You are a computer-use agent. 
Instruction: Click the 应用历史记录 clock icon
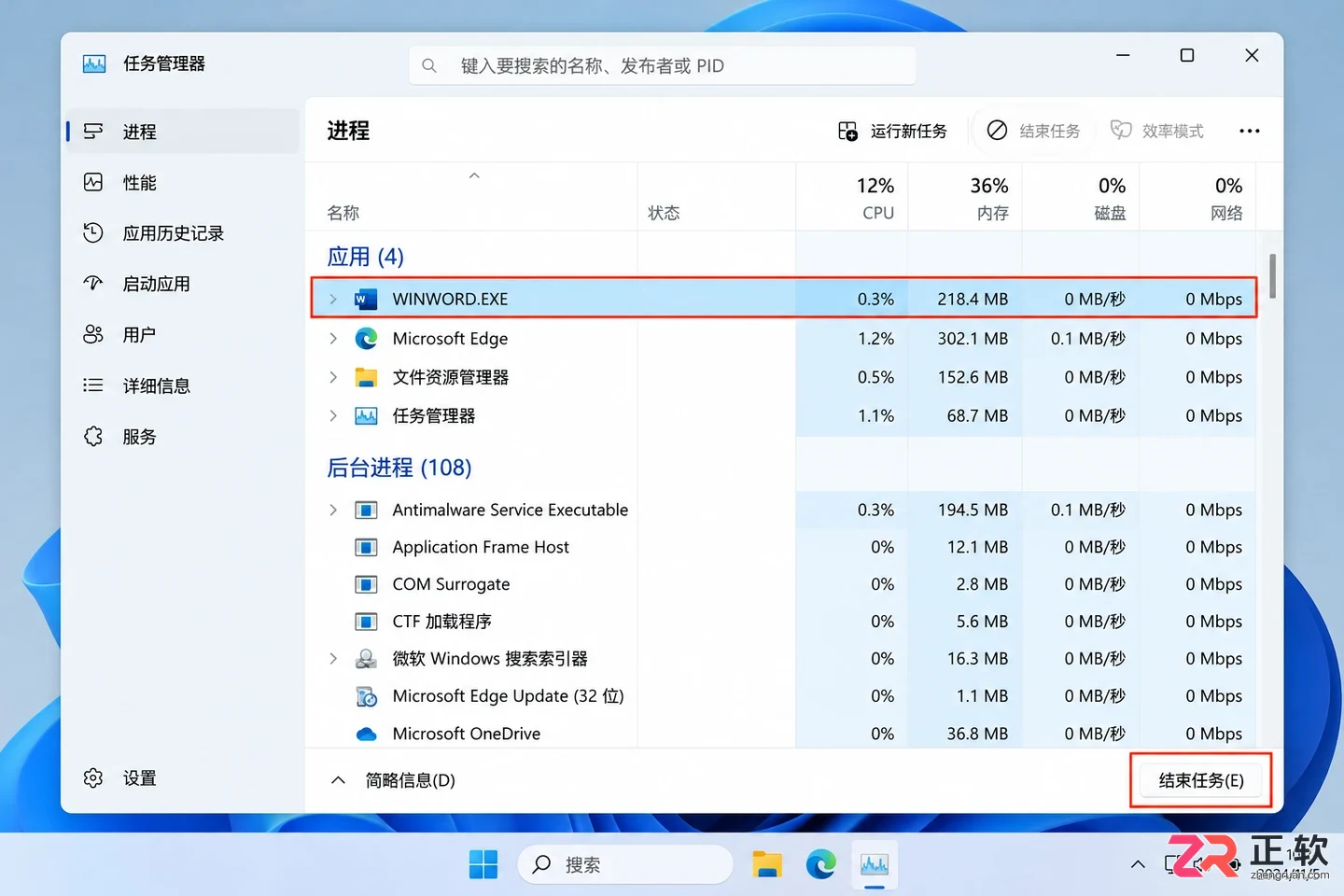[93, 232]
